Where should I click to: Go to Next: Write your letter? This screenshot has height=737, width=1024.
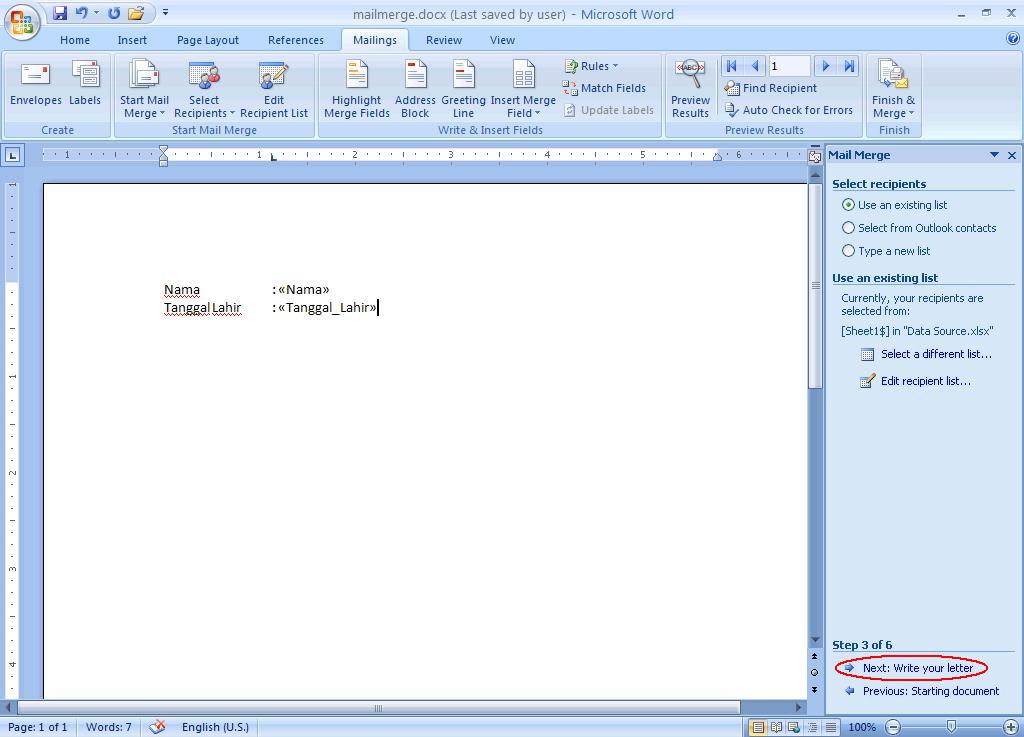[918, 668]
